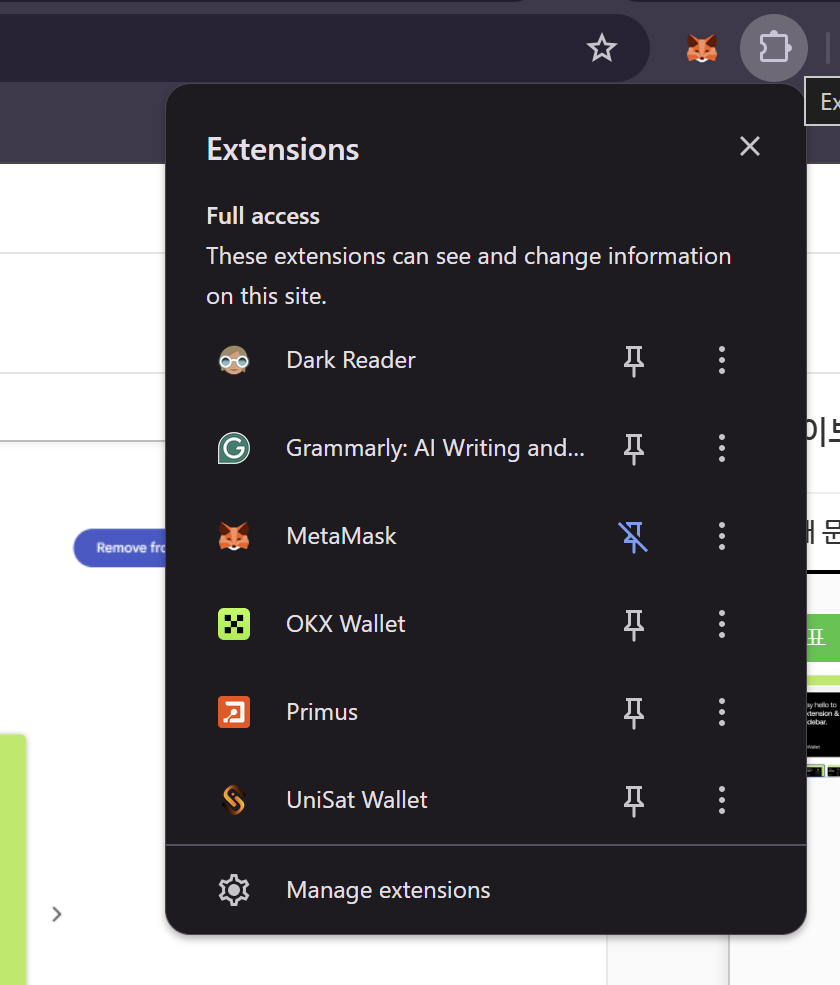
Task: Click the UniSat Wallet S icon
Action: click(234, 800)
